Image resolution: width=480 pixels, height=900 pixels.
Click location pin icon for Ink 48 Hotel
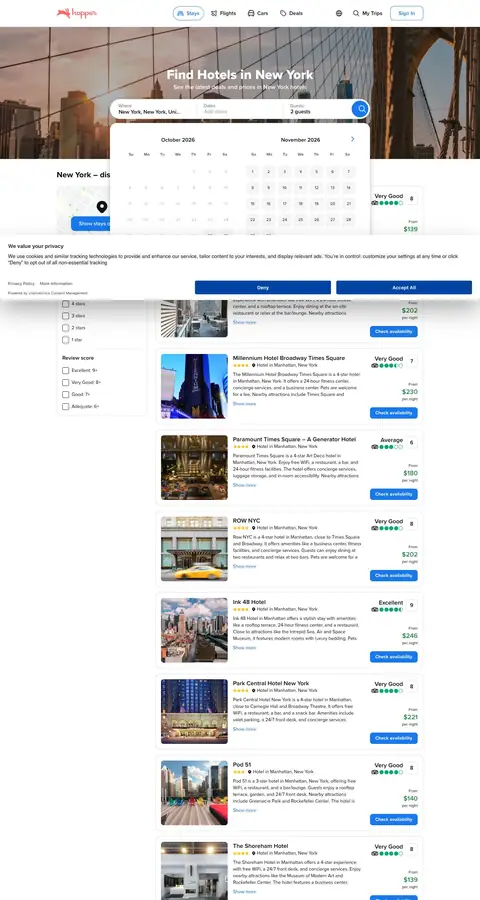click(x=254, y=609)
